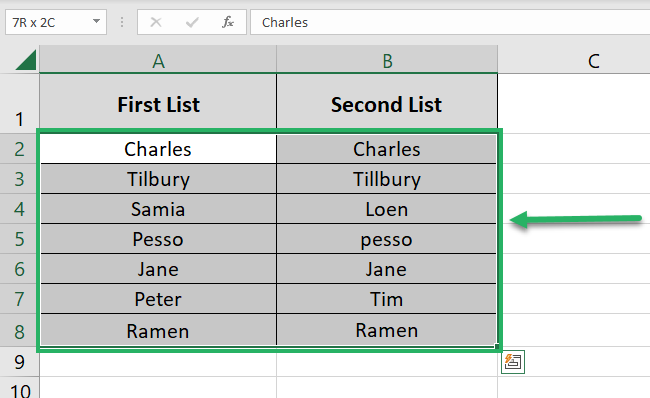Click the formula bar containing Charles

(x=450, y=22)
